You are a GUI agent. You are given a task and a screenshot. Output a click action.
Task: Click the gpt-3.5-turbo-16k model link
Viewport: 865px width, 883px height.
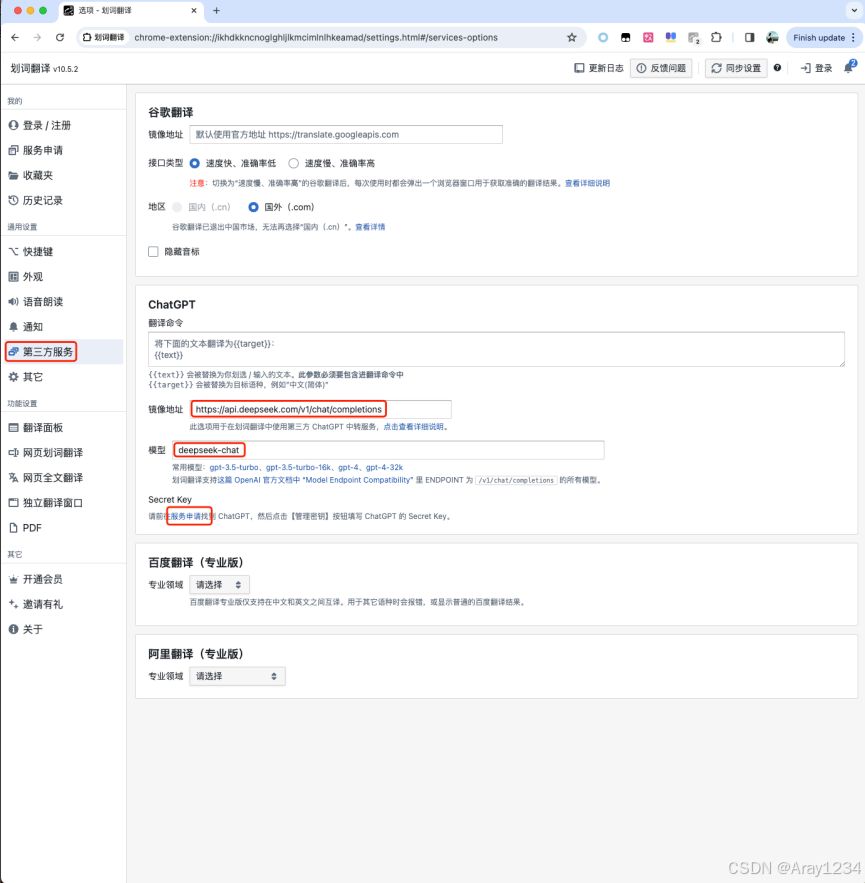(298, 467)
